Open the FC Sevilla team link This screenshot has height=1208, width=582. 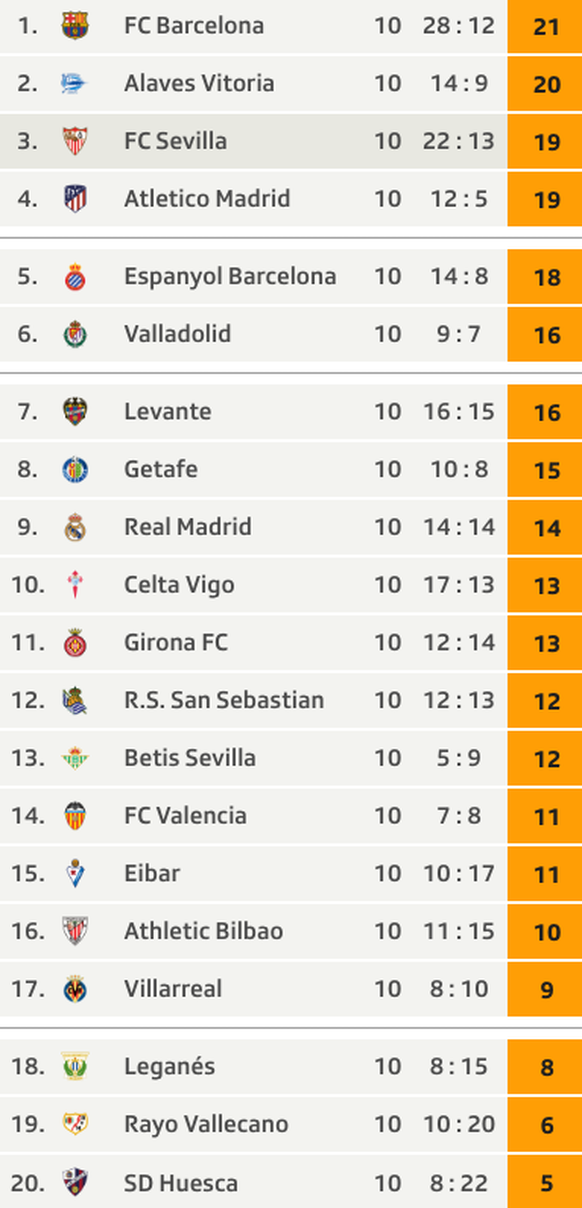pyautogui.click(x=175, y=141)
